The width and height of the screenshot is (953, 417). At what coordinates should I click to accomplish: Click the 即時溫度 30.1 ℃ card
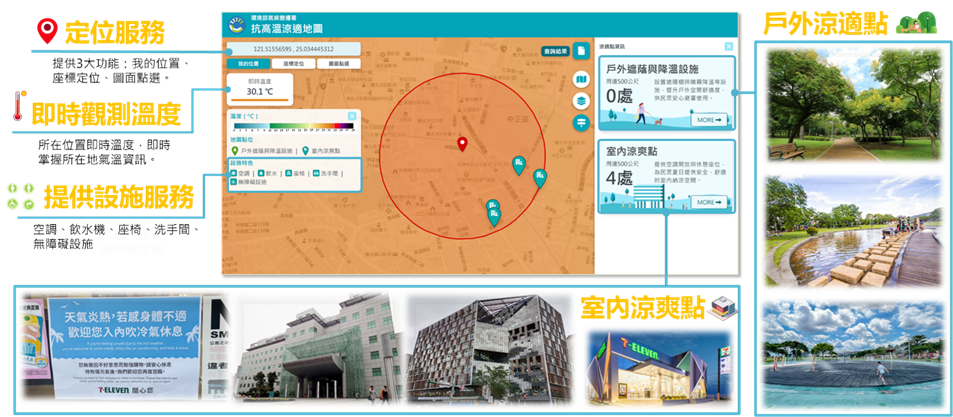click(260, 89)
